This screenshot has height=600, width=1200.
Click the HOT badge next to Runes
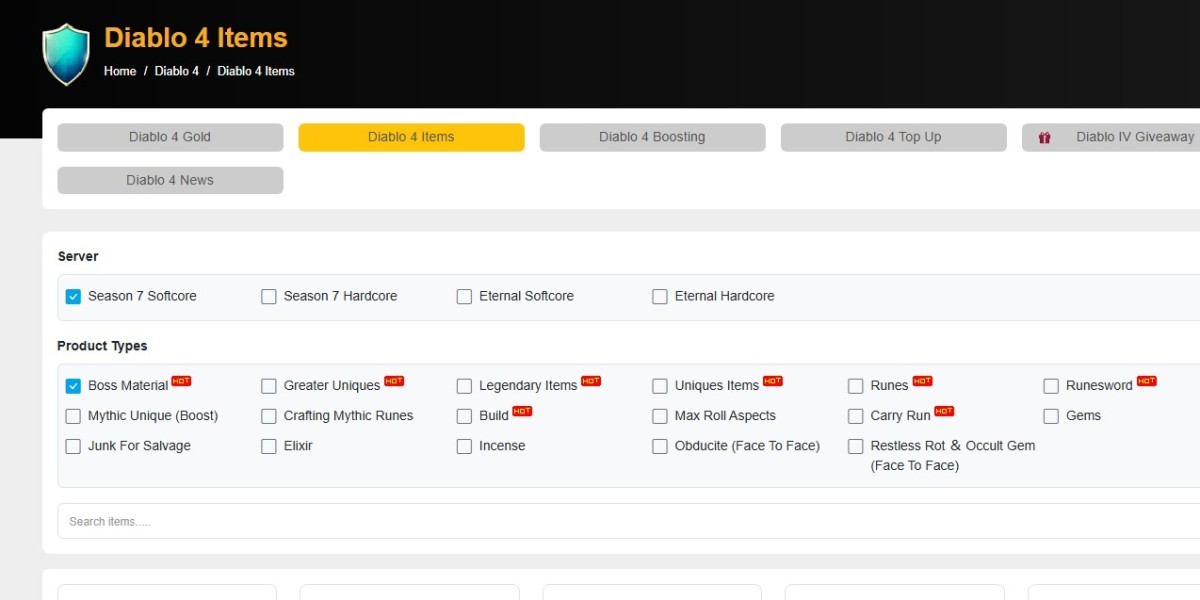click(922, 381)
